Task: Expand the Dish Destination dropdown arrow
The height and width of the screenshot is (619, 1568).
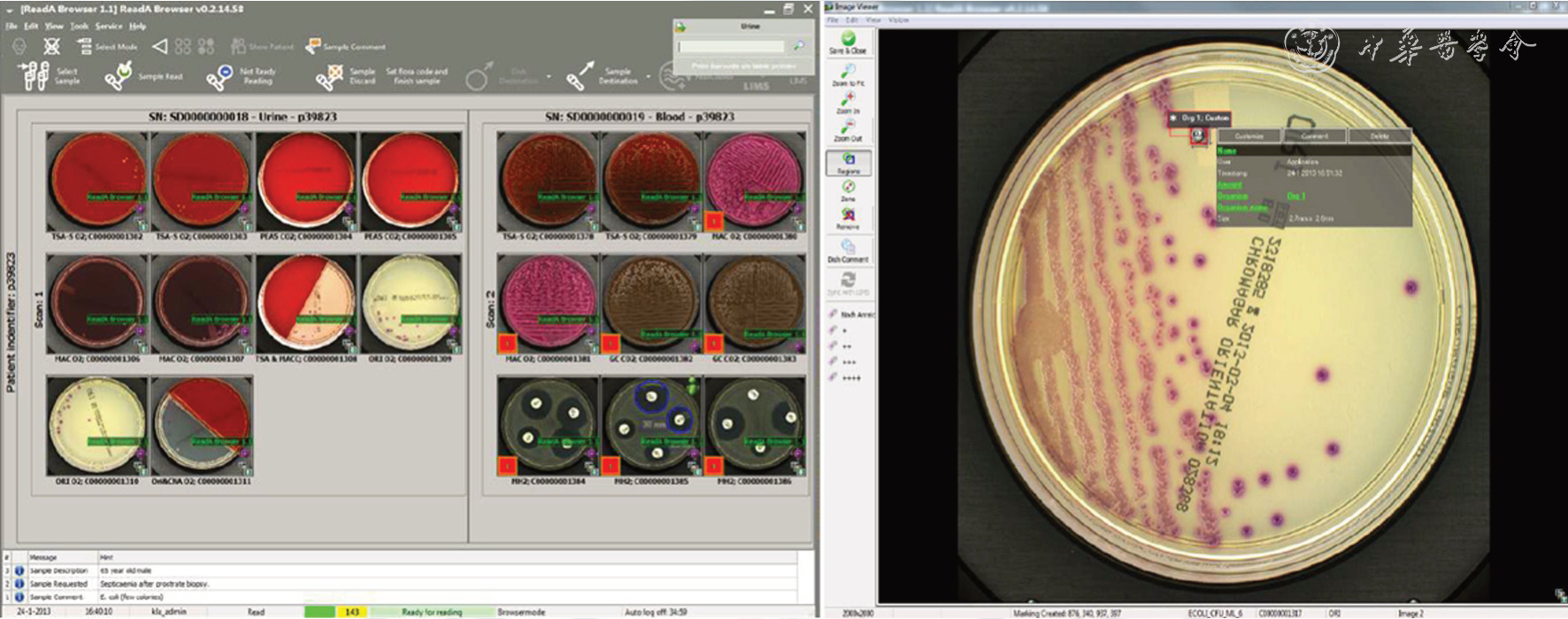Action: pyautogui.click(x=549, y=77)
